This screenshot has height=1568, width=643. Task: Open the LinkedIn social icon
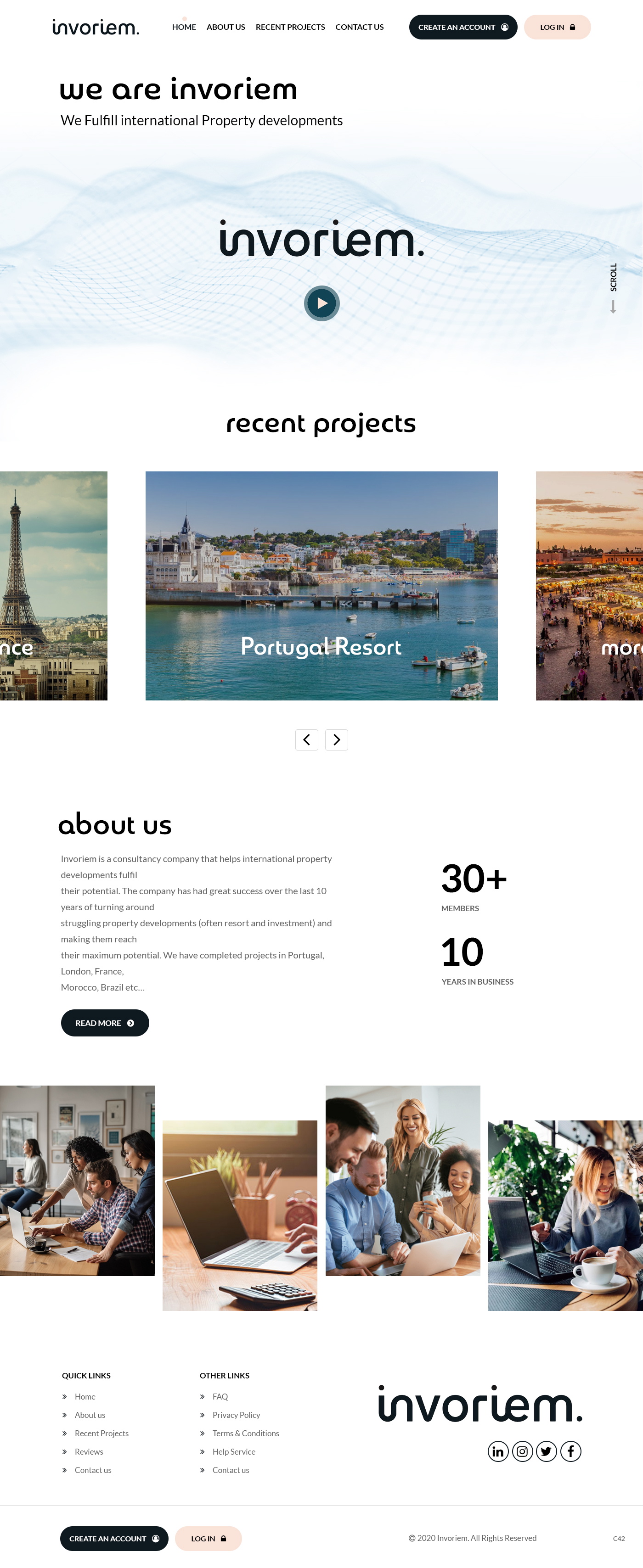point(498,1452)
